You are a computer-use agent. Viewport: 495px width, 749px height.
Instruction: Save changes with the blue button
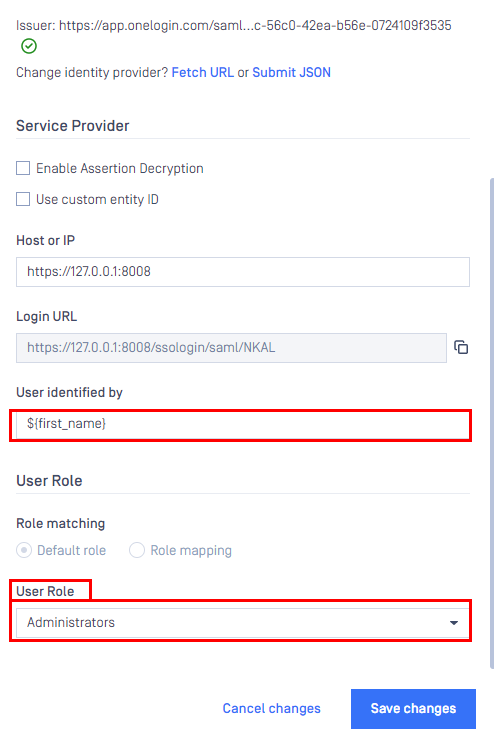413,708
